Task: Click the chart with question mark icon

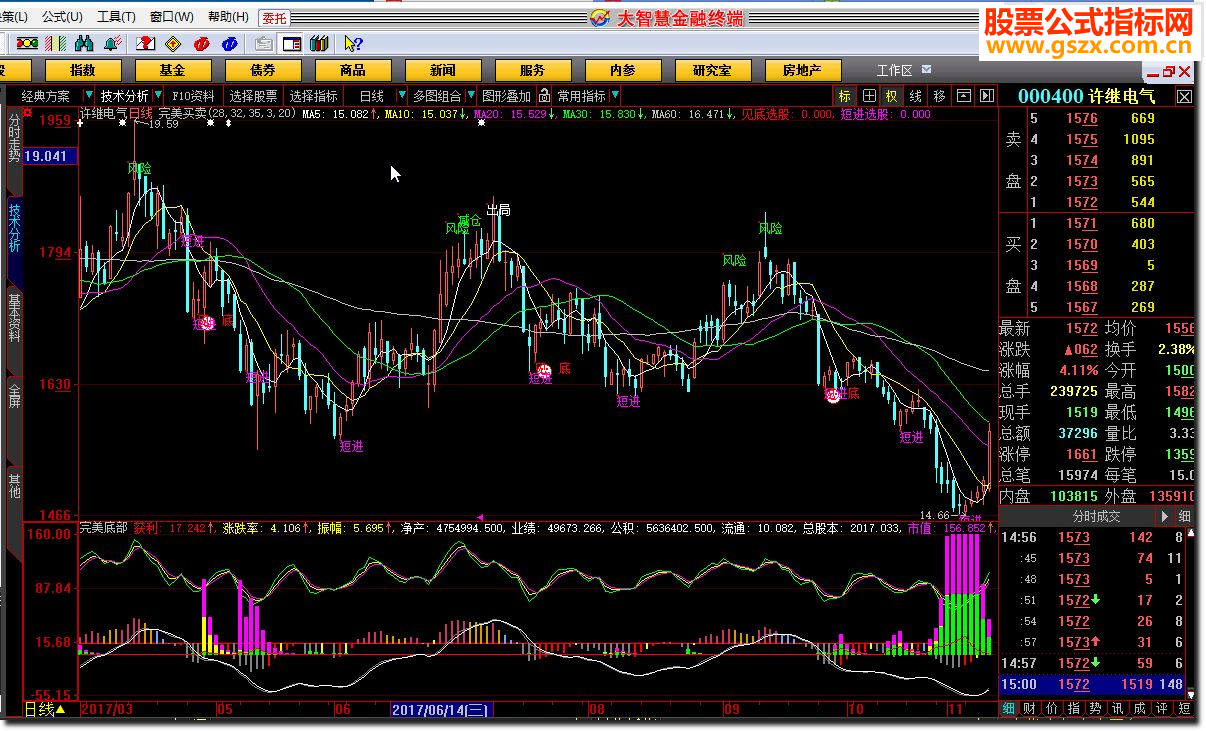Action: pyautogui.click(x=146, y=43)
